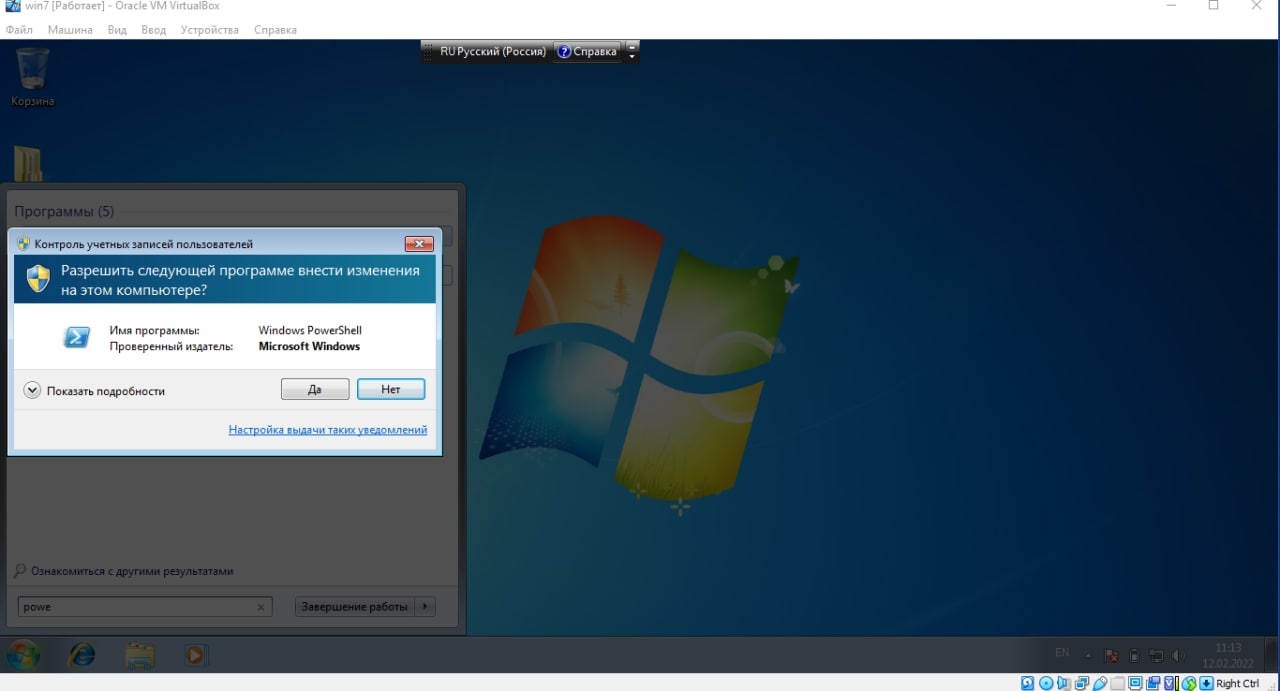
Task: Click the EN input language indicator in the tray
Action: 1062,653
